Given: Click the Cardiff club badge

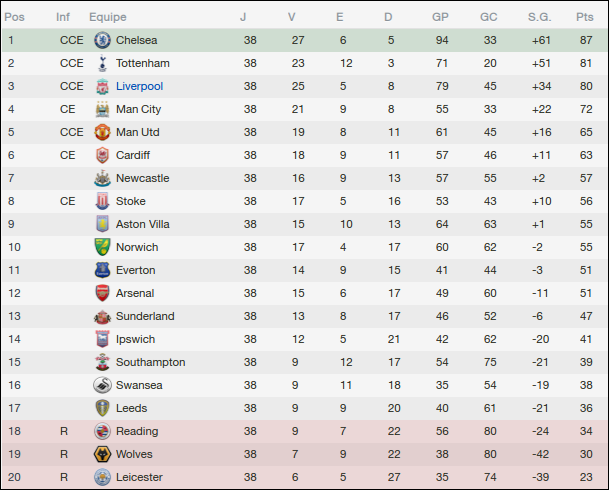Looking at the screenshot, I should (x=101, y=155).
